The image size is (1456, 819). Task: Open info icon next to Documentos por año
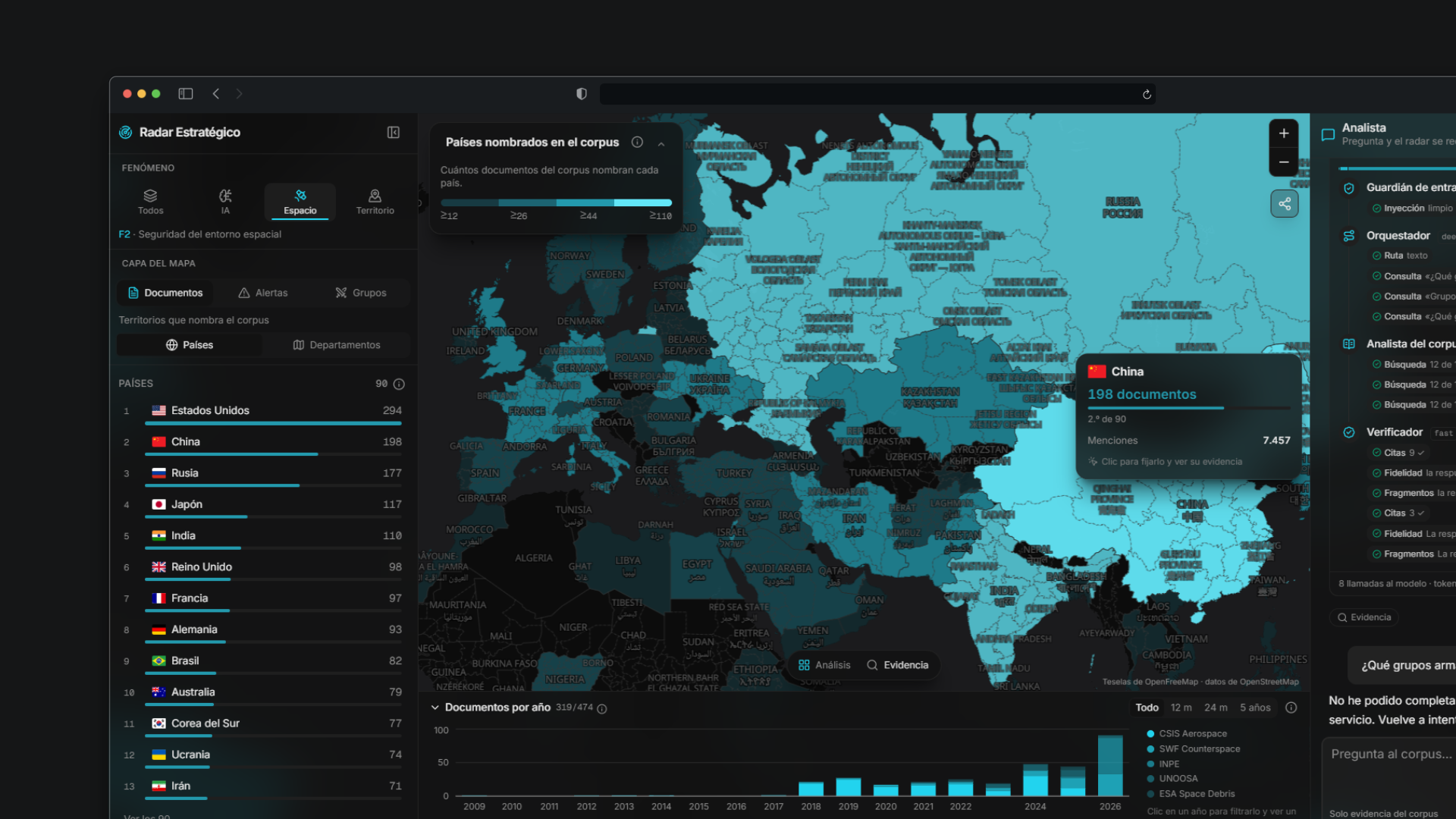tap(602, 709)
